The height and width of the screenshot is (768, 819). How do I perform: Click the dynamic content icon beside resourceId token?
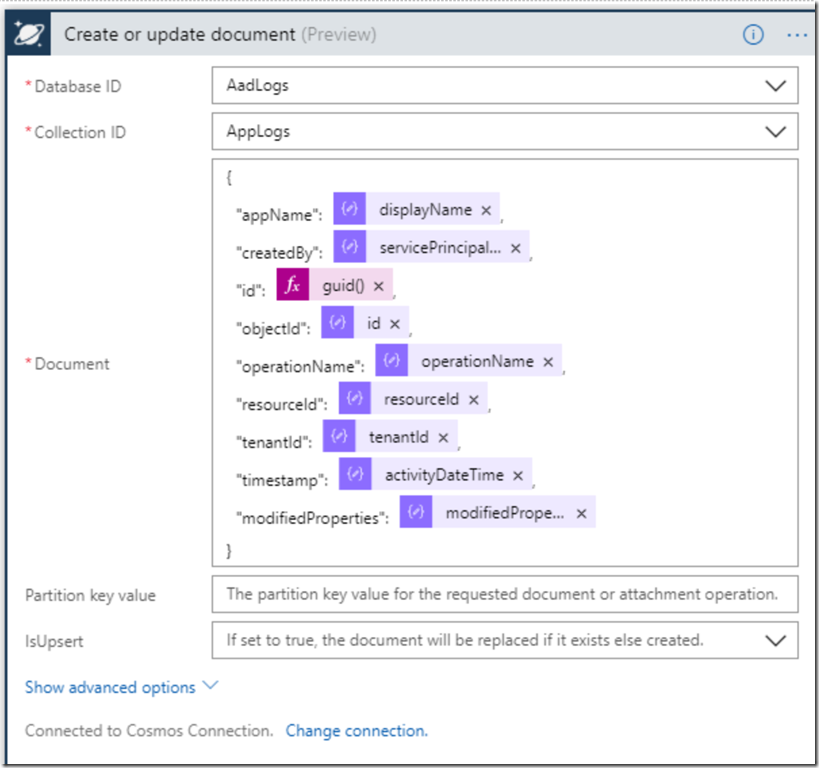coord(355,398)
